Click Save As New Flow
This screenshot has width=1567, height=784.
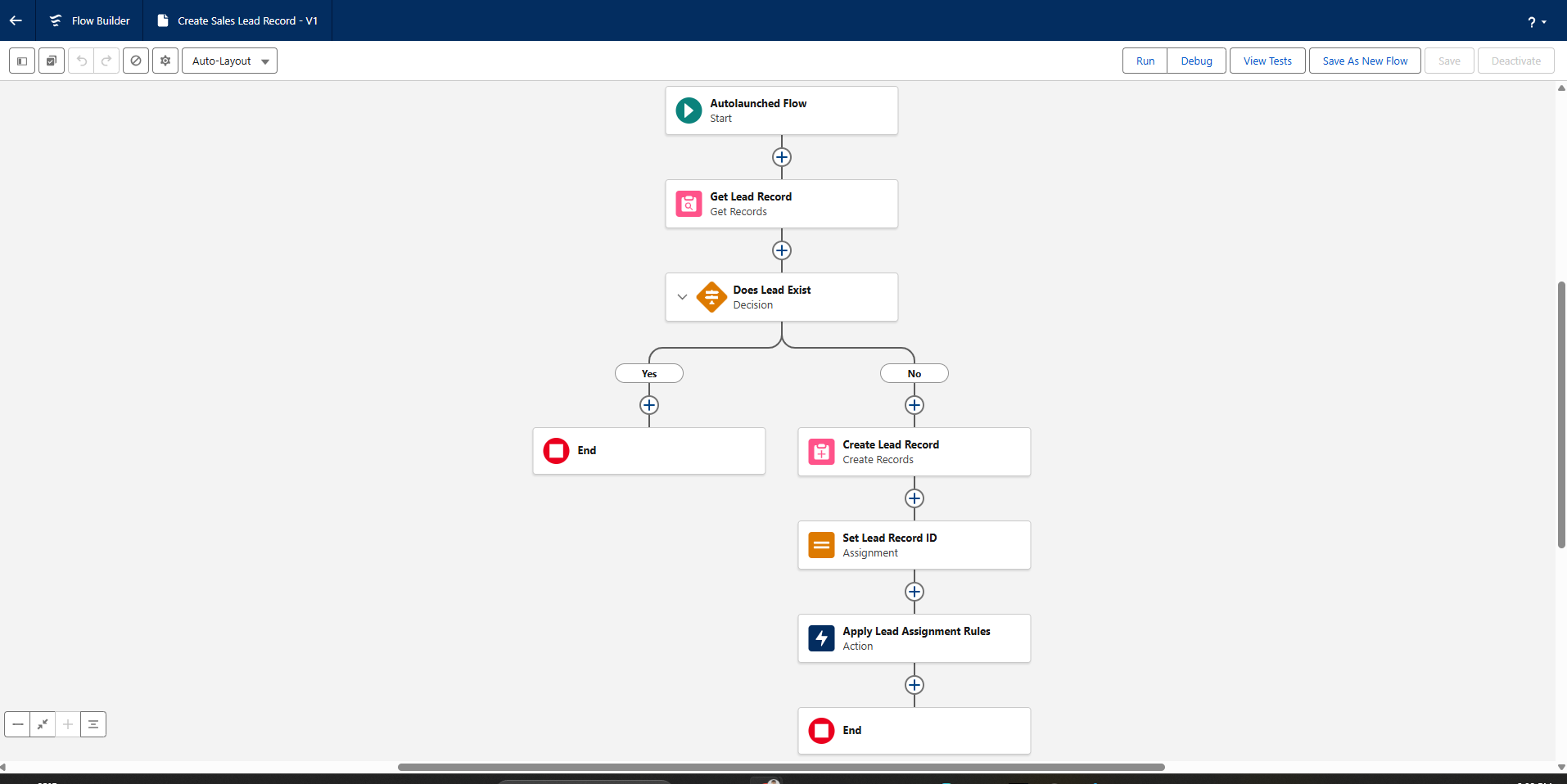click(x=1365, y=61)
